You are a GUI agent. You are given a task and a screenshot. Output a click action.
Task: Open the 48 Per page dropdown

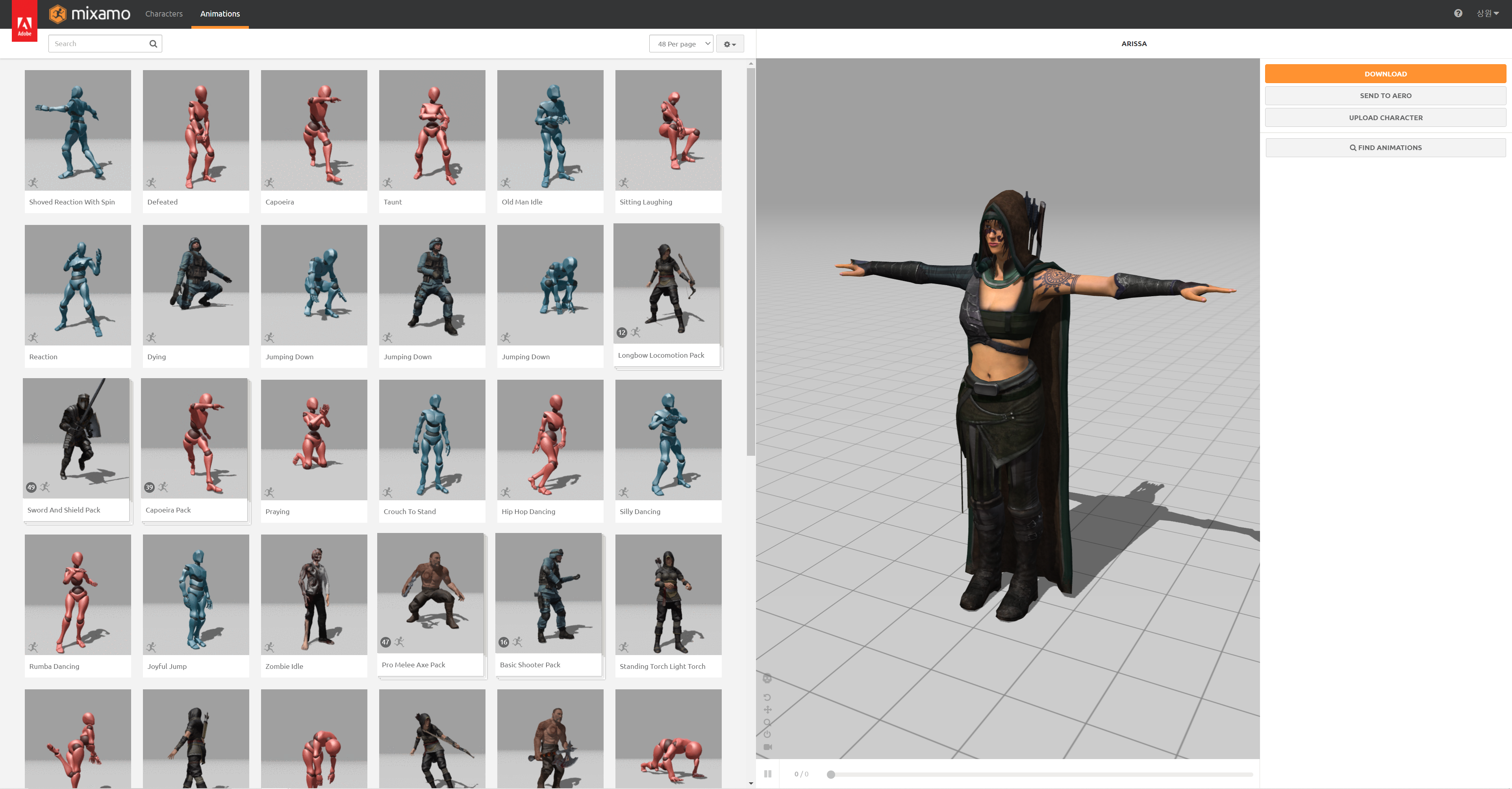click(x=681, y=43)
